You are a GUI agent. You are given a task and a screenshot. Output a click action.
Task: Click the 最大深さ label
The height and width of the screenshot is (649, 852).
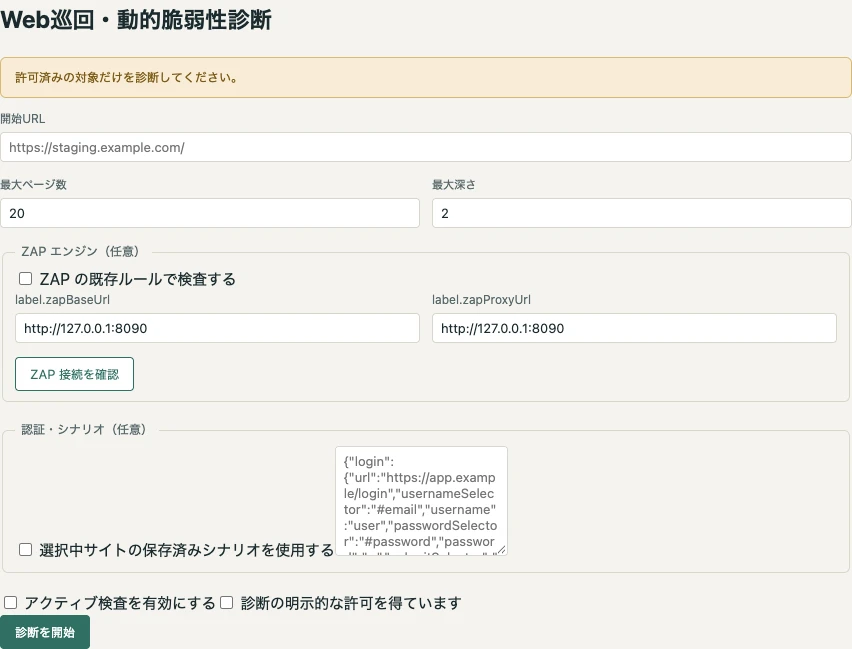point(454,185)
